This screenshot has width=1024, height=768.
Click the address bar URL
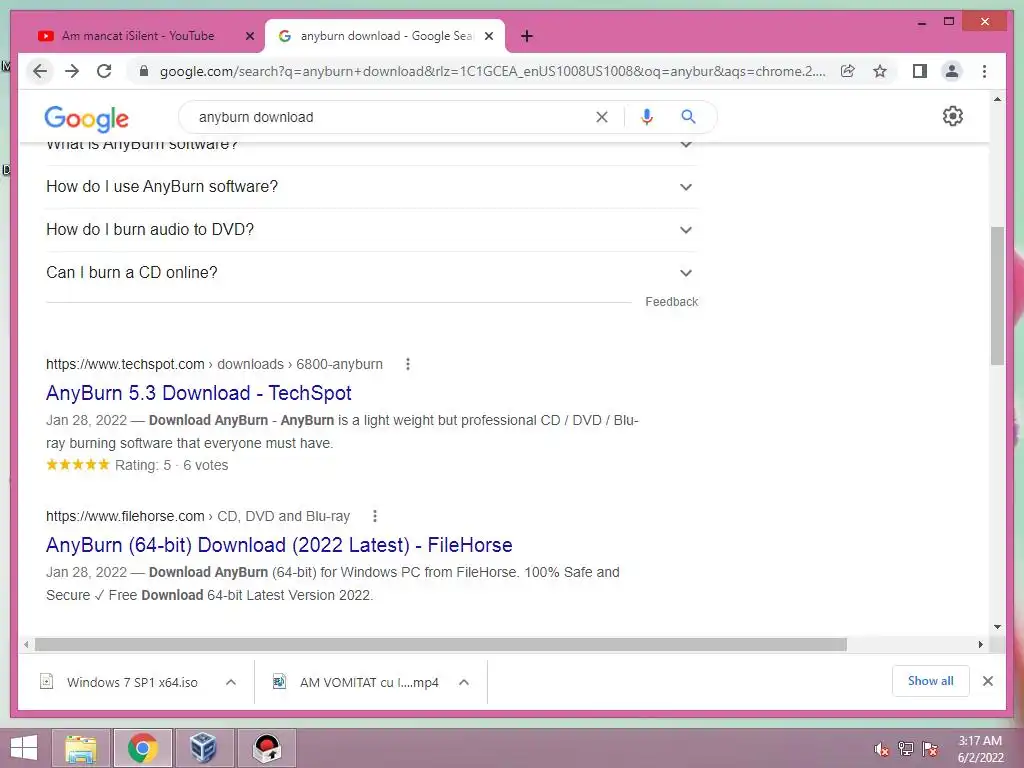click(492, 71)
